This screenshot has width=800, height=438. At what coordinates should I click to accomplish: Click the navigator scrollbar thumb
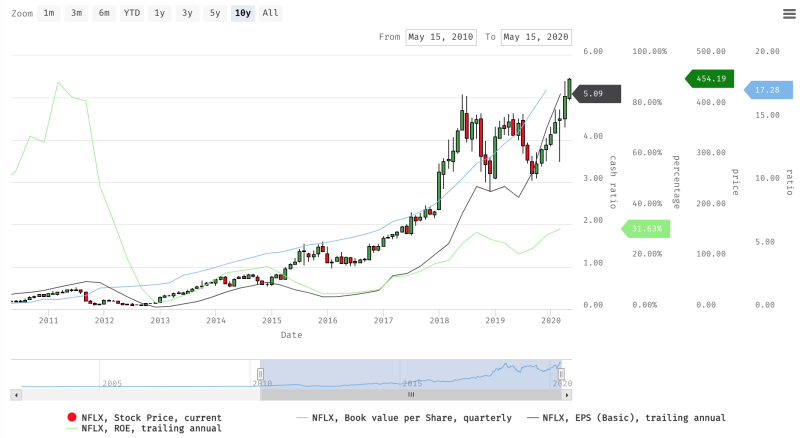pyautogui.click(x=411, y=395)
